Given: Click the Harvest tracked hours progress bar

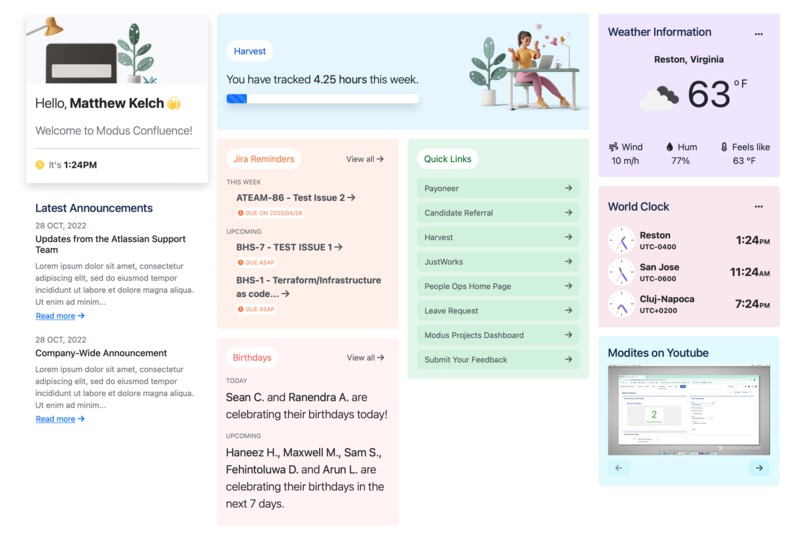Looking at the screenshot, I should point(323,99).
